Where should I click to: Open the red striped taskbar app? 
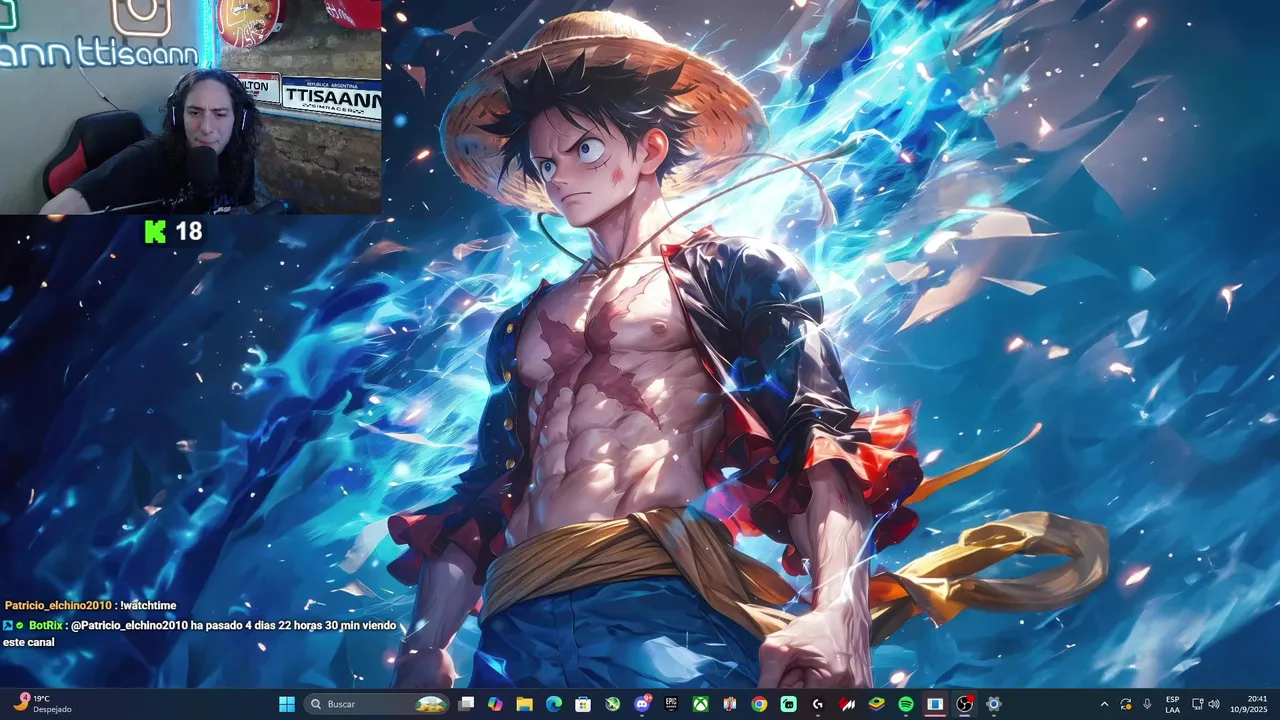(x=847, y=704)
